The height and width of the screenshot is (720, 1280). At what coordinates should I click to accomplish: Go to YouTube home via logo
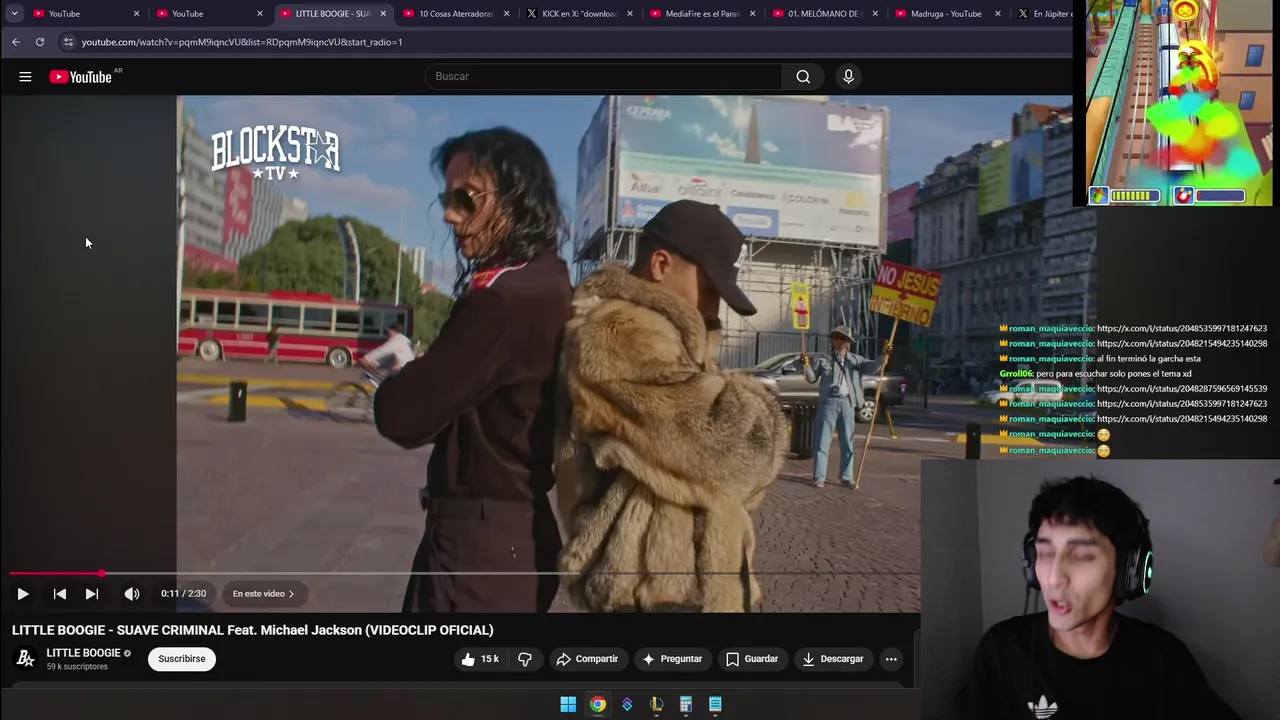coord(83,77)
